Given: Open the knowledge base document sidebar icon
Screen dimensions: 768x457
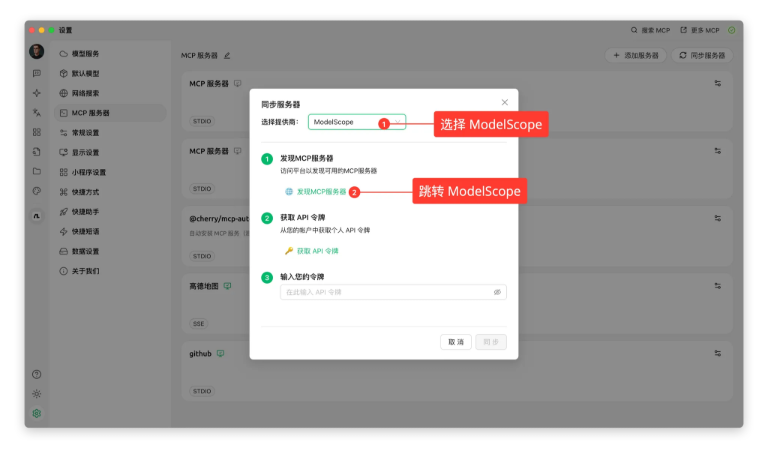Looking at the screenshot, I should point(37,152).
